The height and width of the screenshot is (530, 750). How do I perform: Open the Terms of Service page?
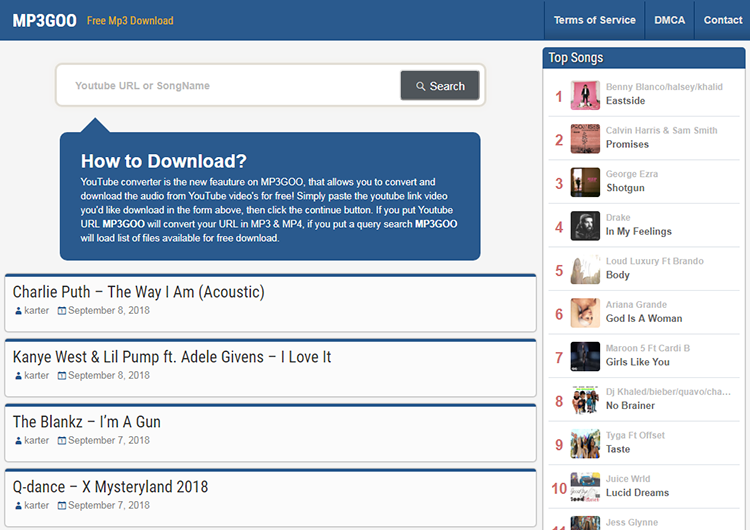tap(595, 20)
